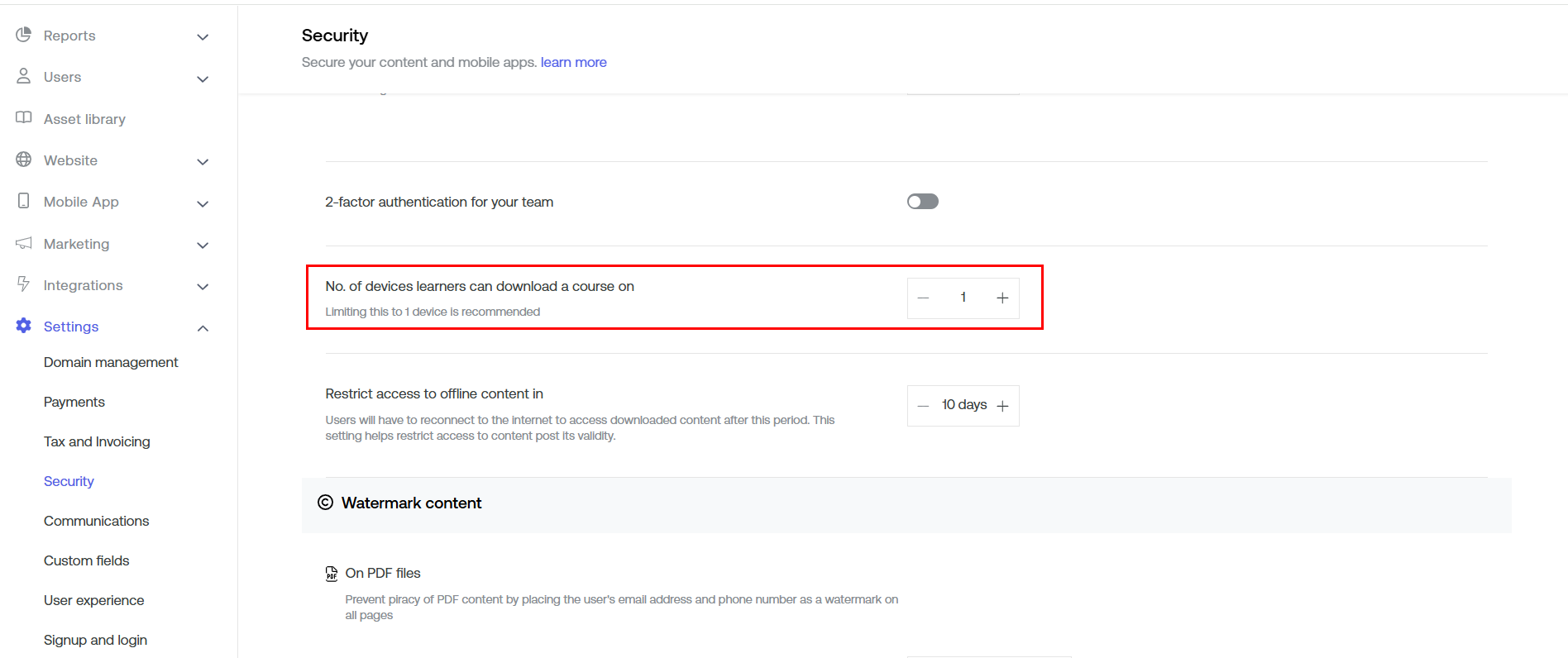This screenshot has height=658, width=1568.
Task: Go to Payments settings page
Action: [x=74, y=402]
